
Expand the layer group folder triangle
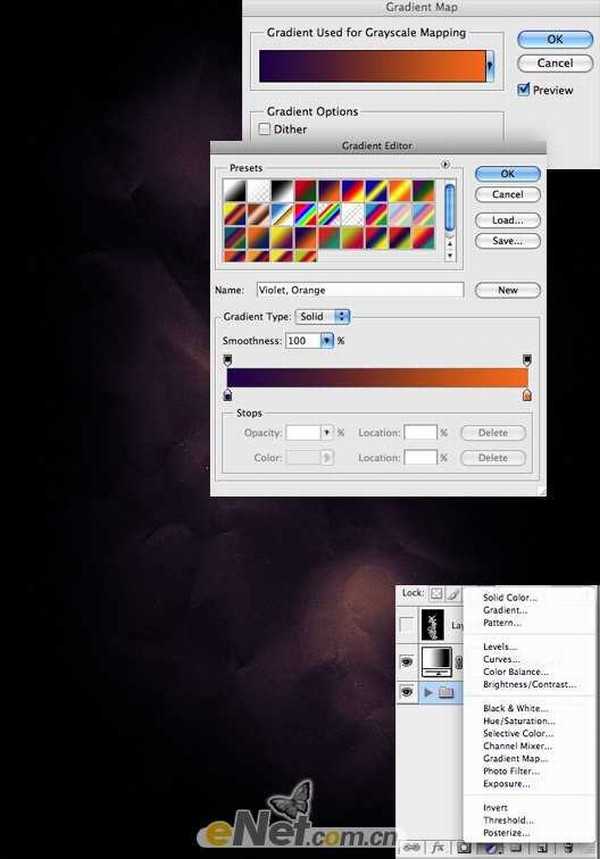pos(427,691)
